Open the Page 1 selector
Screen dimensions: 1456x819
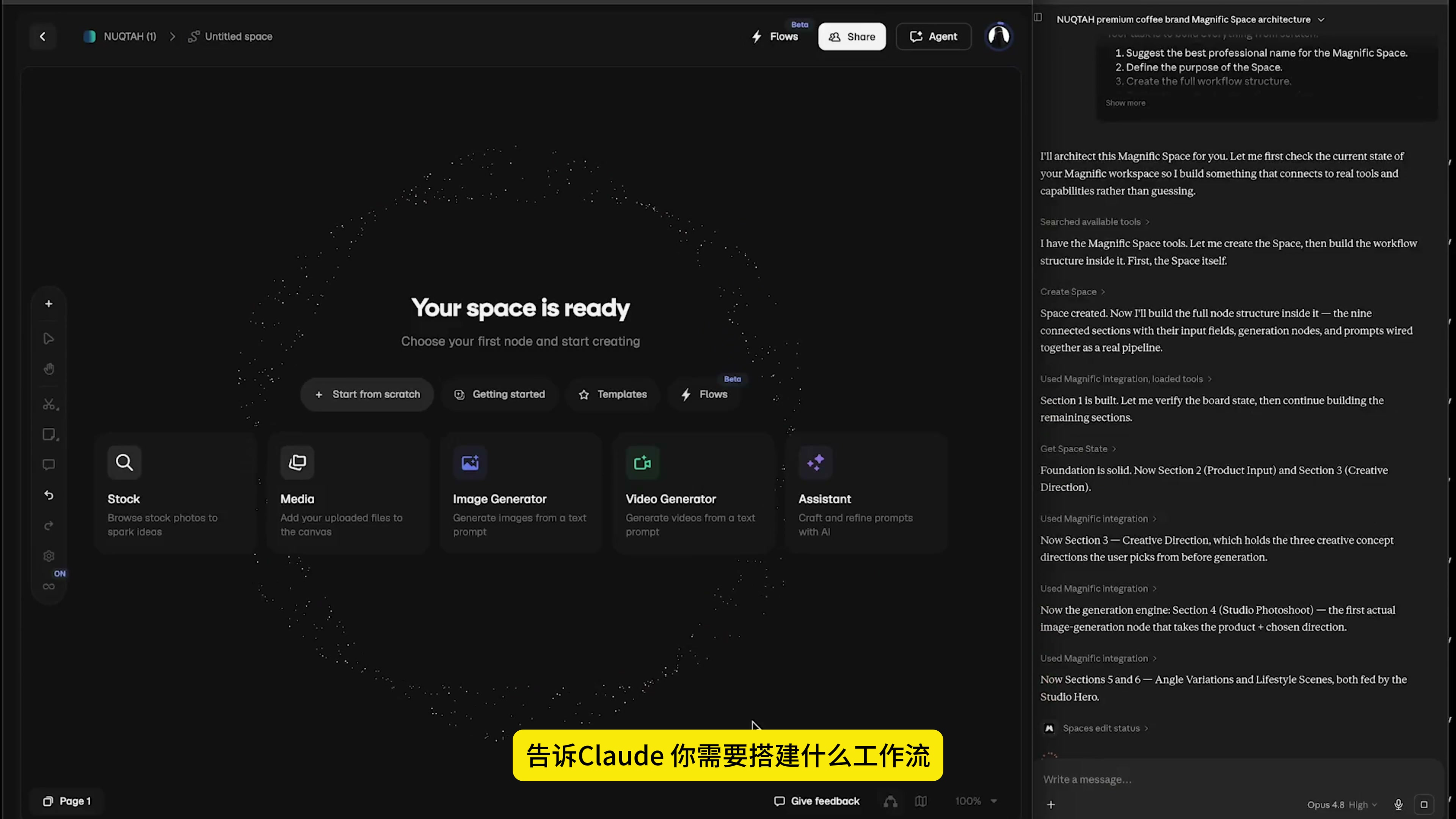pyautogui.click(x=67, y=801)
